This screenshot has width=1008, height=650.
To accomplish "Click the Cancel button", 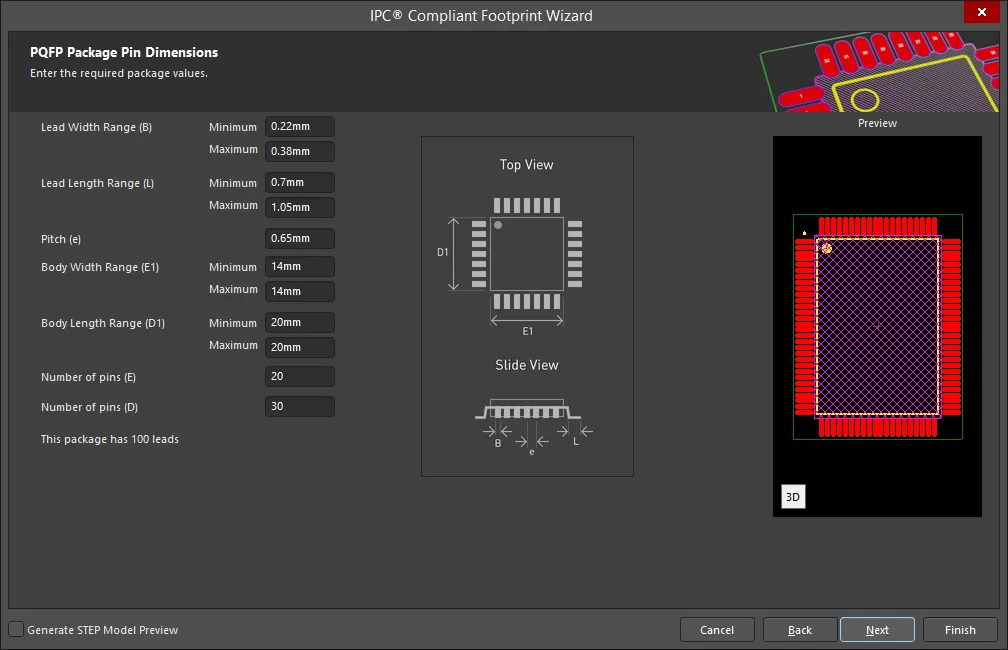I will [717, 630].
